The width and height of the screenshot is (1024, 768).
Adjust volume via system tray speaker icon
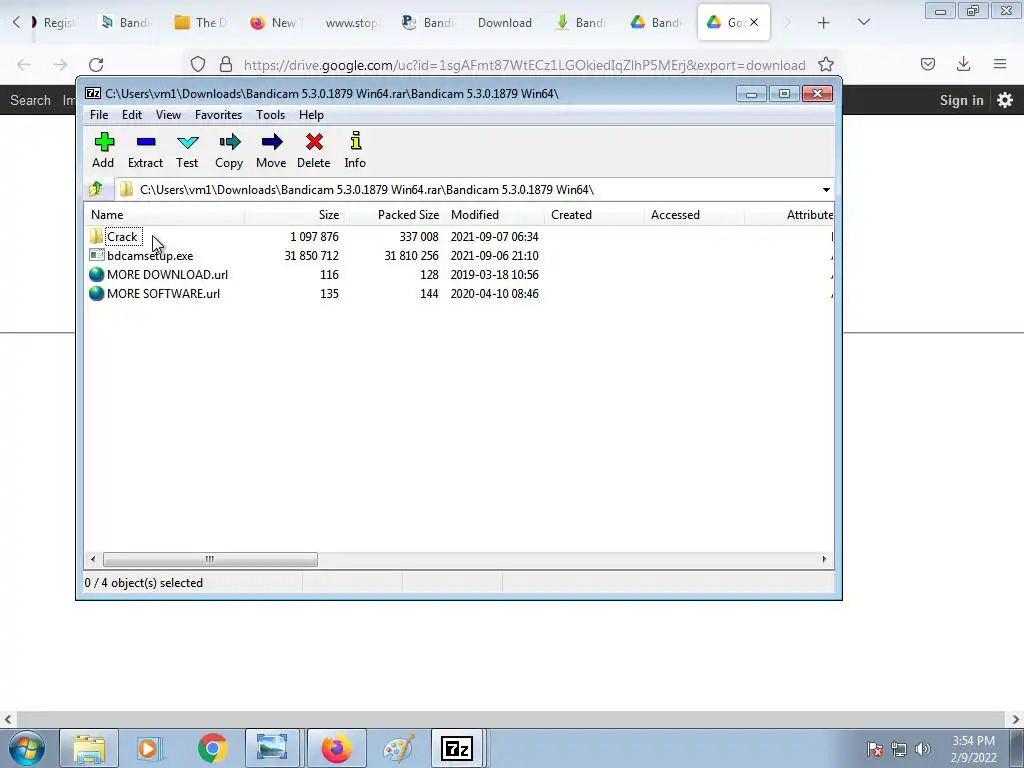click(x=923, y=749)
